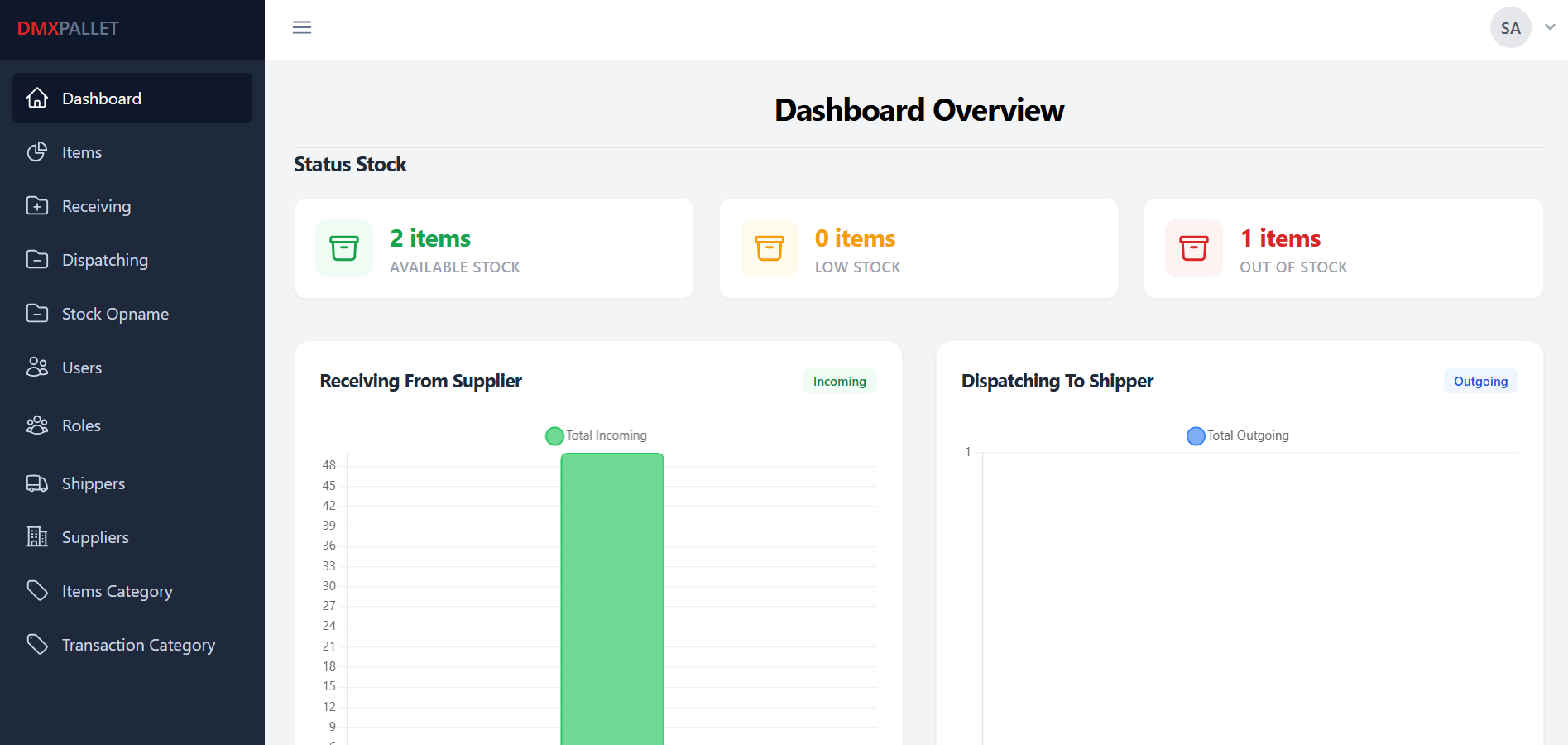Select Transaction Category in the sidebar
1568x745 pixels.
coord(132,644)
